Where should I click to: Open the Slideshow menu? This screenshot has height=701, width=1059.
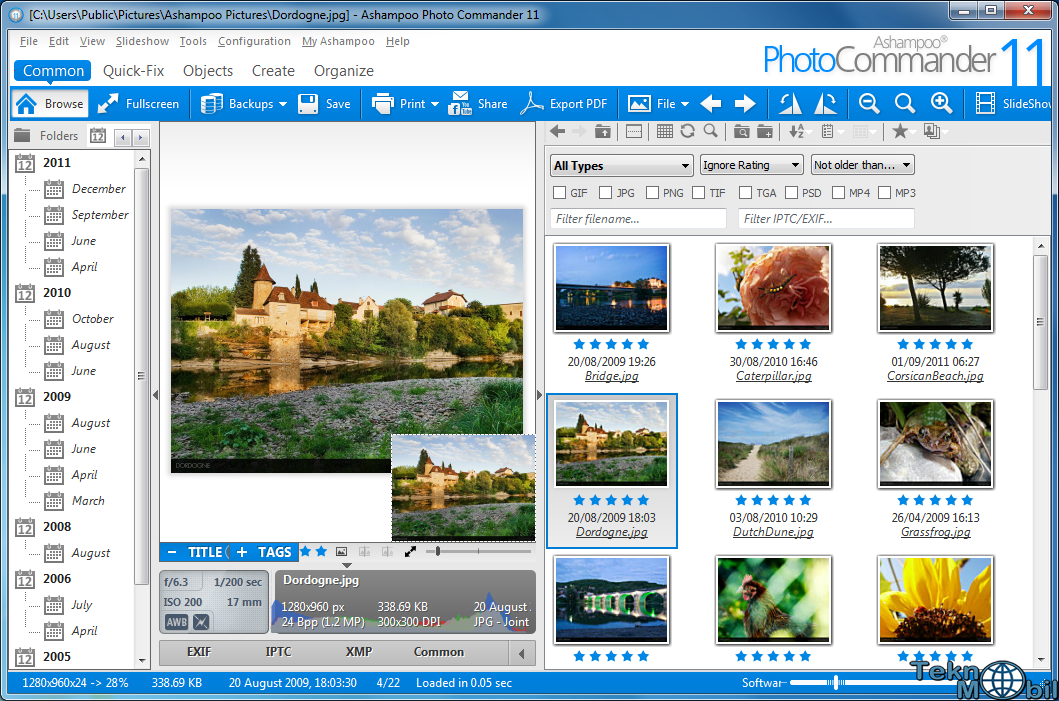(143, 41)
